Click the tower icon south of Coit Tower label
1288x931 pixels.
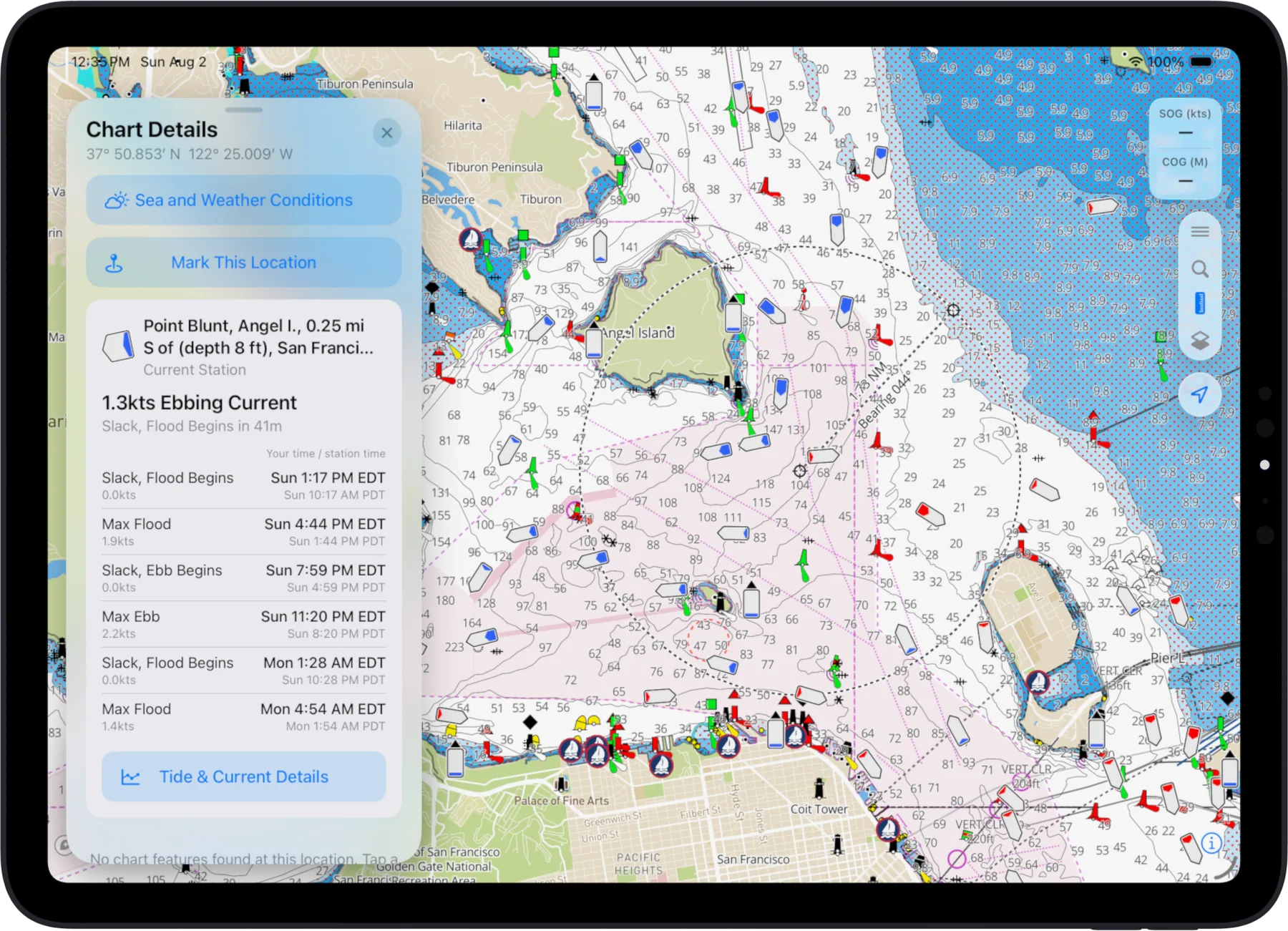837,844
